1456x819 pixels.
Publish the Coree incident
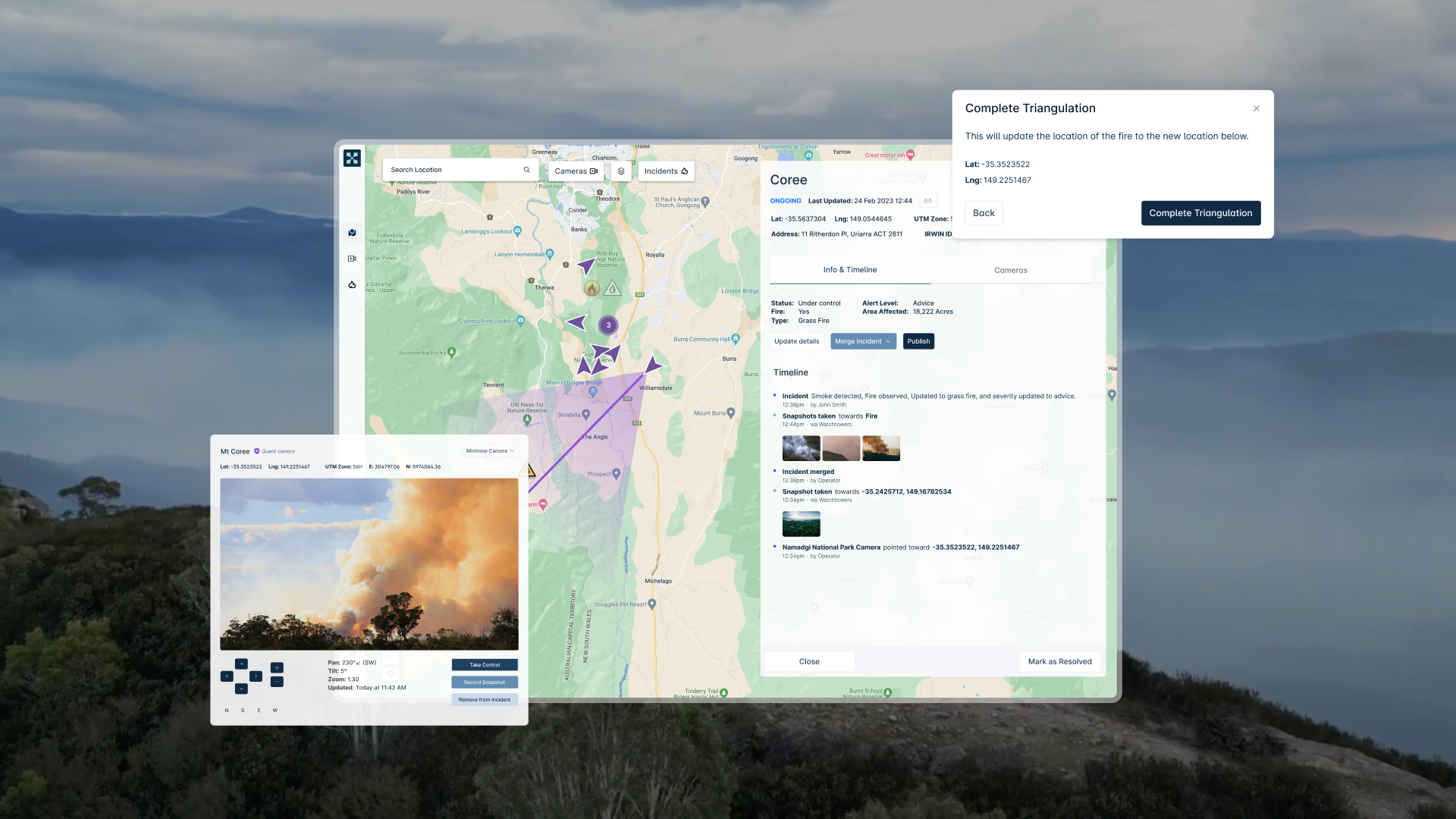click(918, 341)
